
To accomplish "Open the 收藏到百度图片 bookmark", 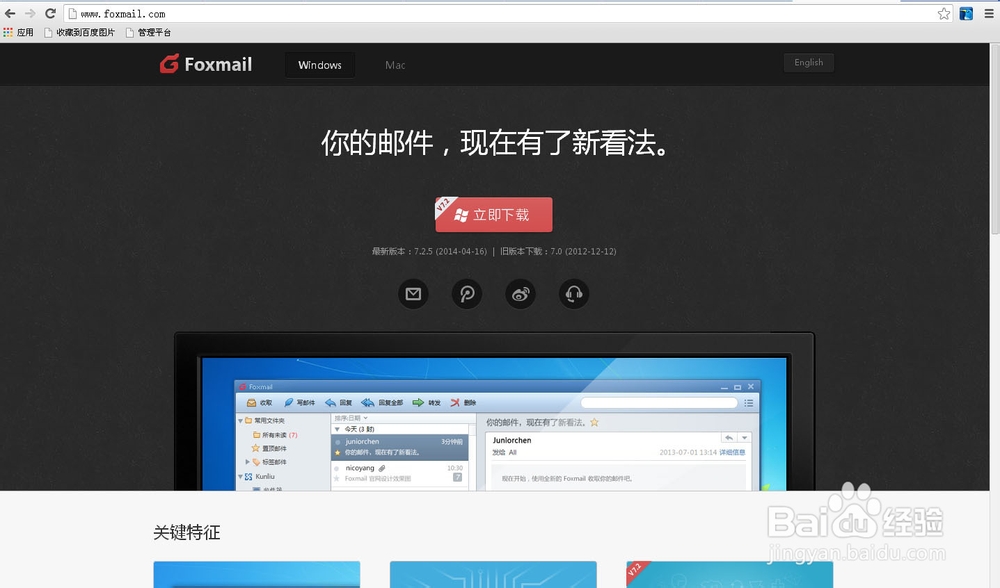I will pyautogui.click(x=80, y=33).
